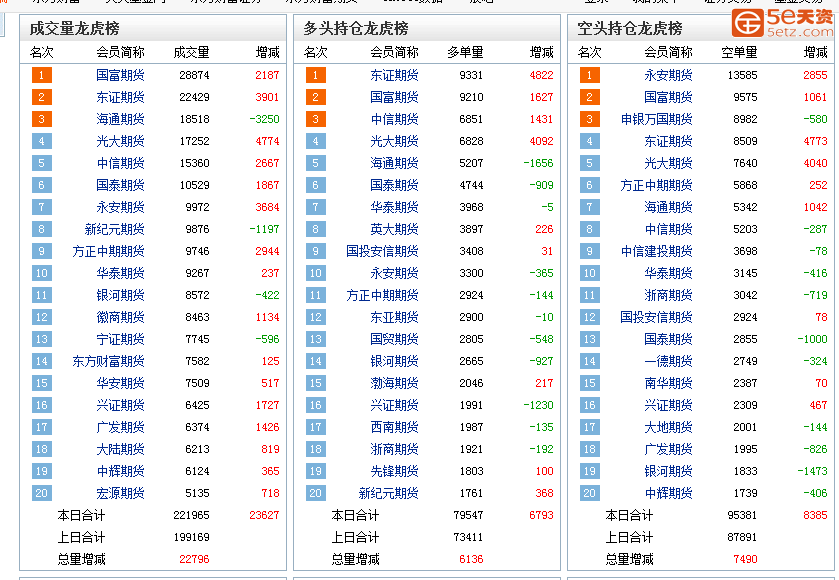839x580 pixels.
Task: Click the 多单量 column header
Action: [466, 52]
